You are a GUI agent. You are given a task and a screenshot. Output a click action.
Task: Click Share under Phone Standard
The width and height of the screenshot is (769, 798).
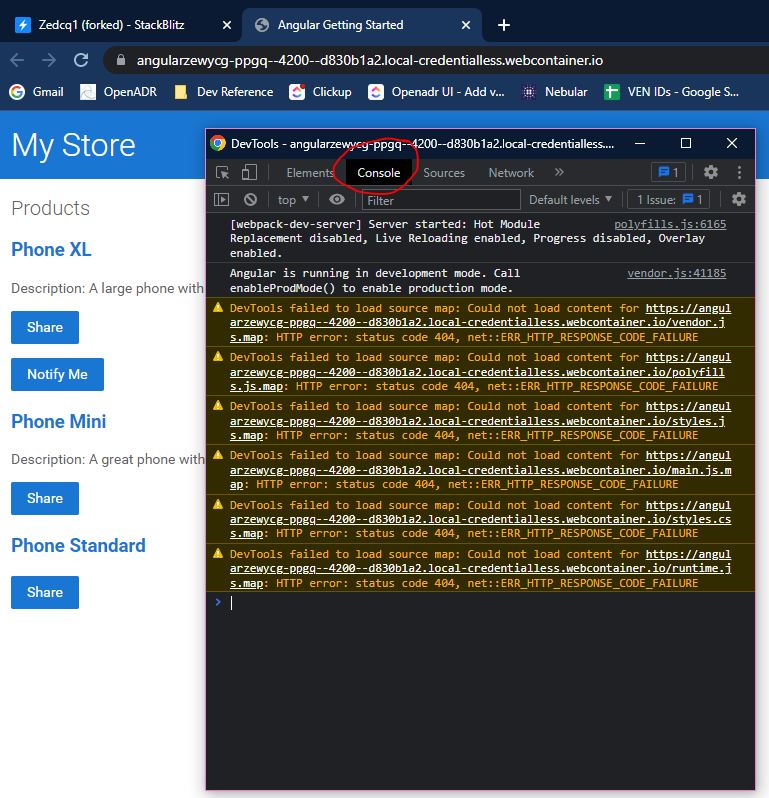pyautogui.click(x=45, y=592)
